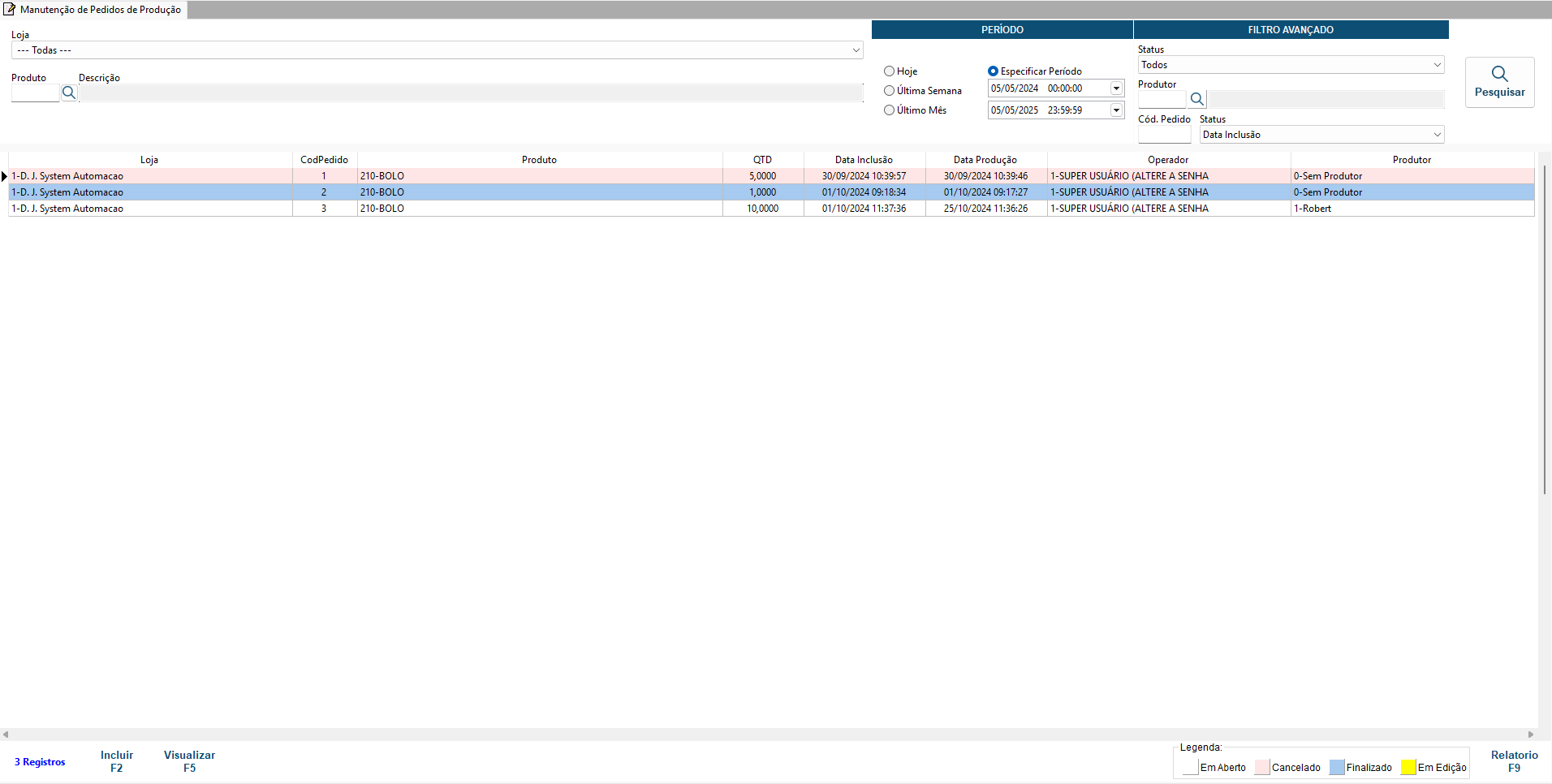Select order row with CodPedido 2
Screen dimensions: 1552x784
click(x=771, y=192)
